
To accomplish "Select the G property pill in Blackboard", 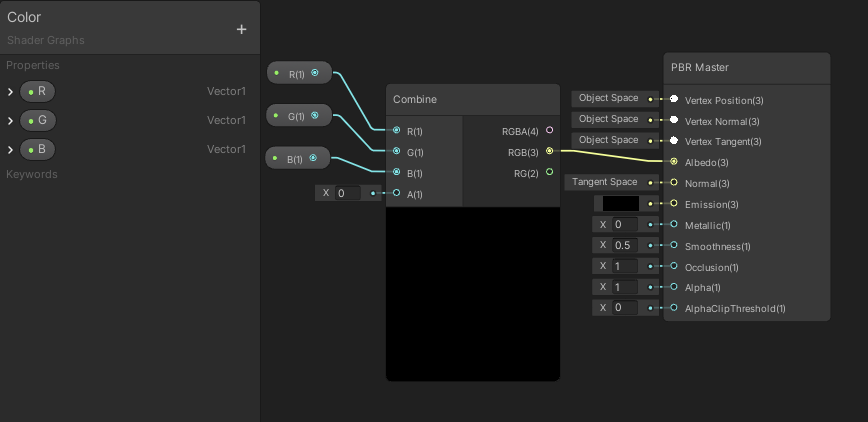I will click(38, 120).
